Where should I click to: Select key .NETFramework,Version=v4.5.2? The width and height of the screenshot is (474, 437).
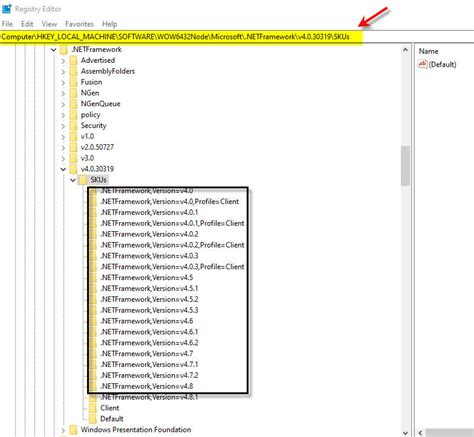pyautogui.click(x=149, y=299)
